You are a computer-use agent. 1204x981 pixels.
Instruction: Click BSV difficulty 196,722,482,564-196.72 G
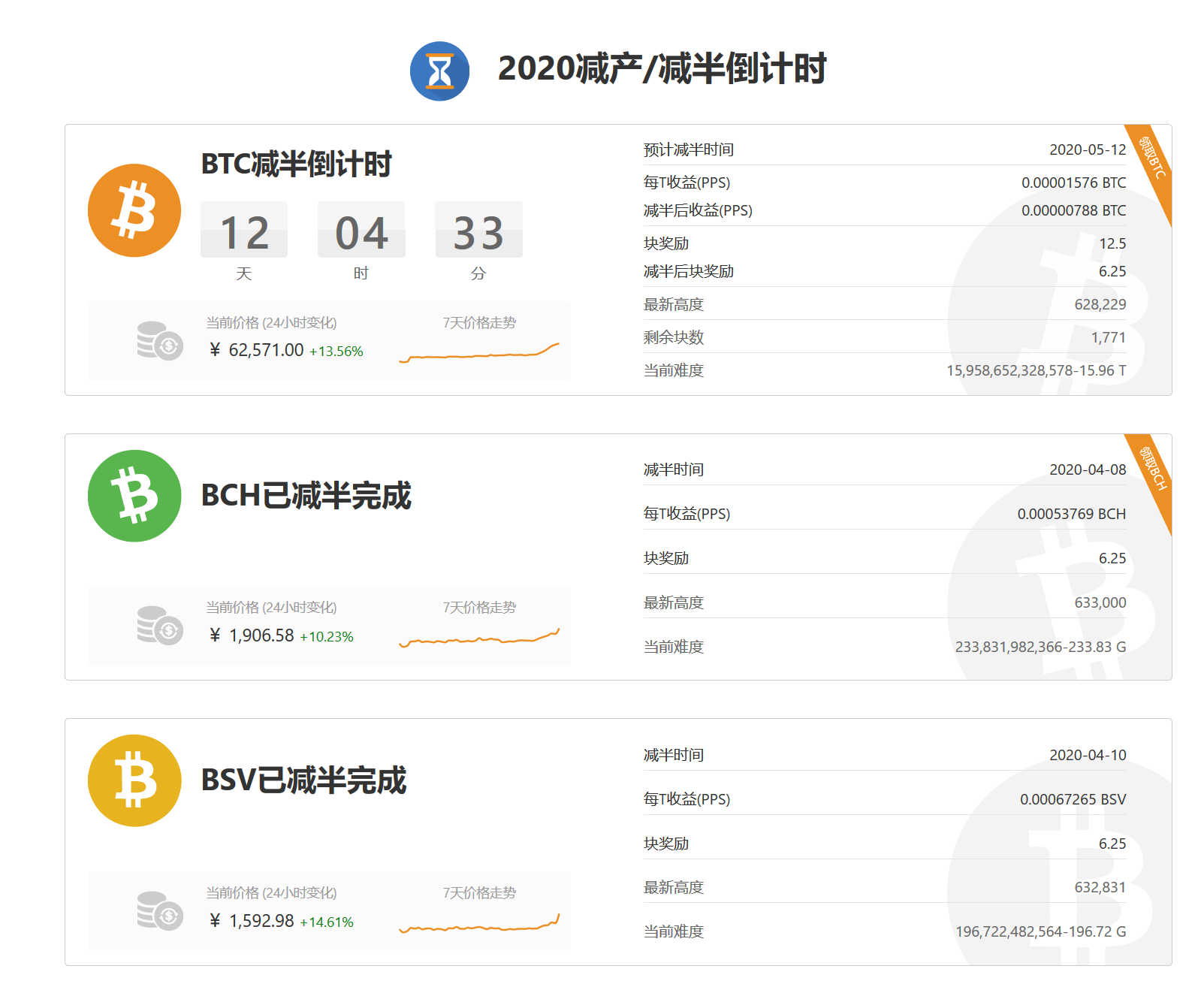(x=1040, y=931)
